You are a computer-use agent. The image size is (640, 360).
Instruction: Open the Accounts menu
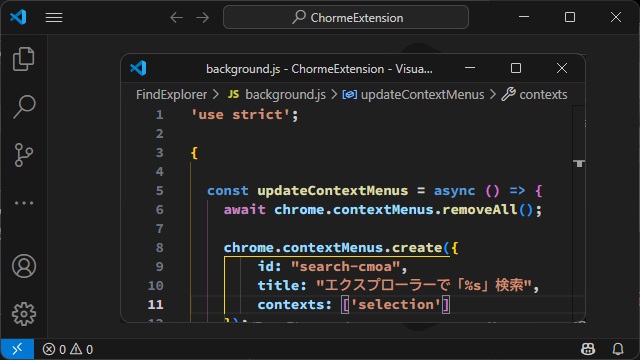[24, 266]
